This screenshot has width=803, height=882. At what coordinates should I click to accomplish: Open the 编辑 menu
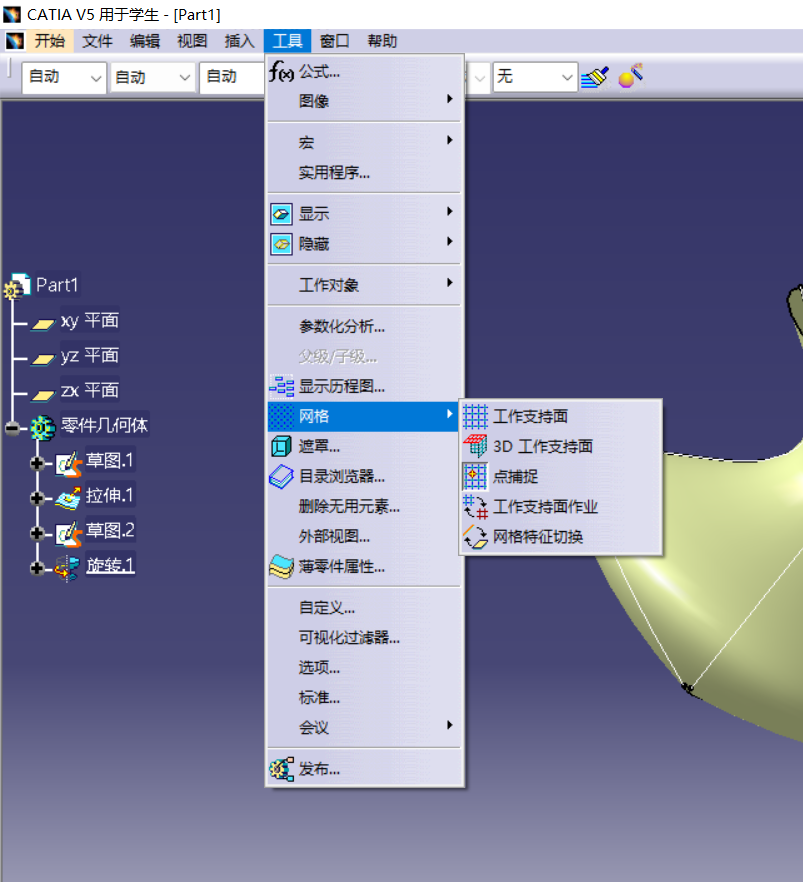pyautogui.click(x=145, y=40)
